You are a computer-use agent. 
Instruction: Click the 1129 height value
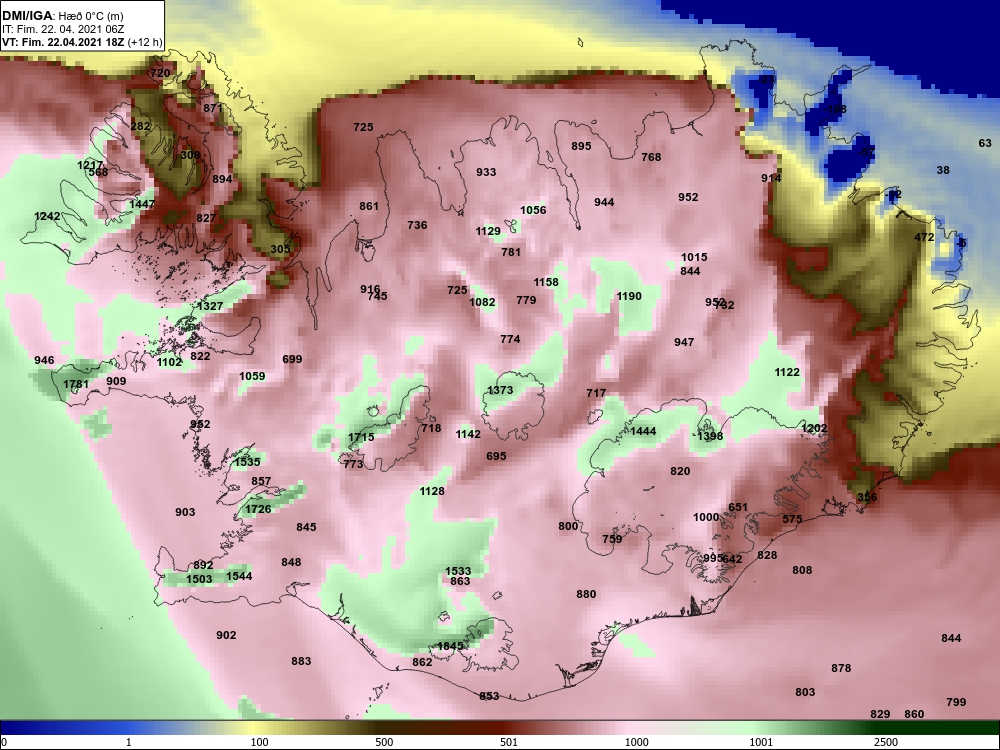pyautogui.click(x=488, y=231)
